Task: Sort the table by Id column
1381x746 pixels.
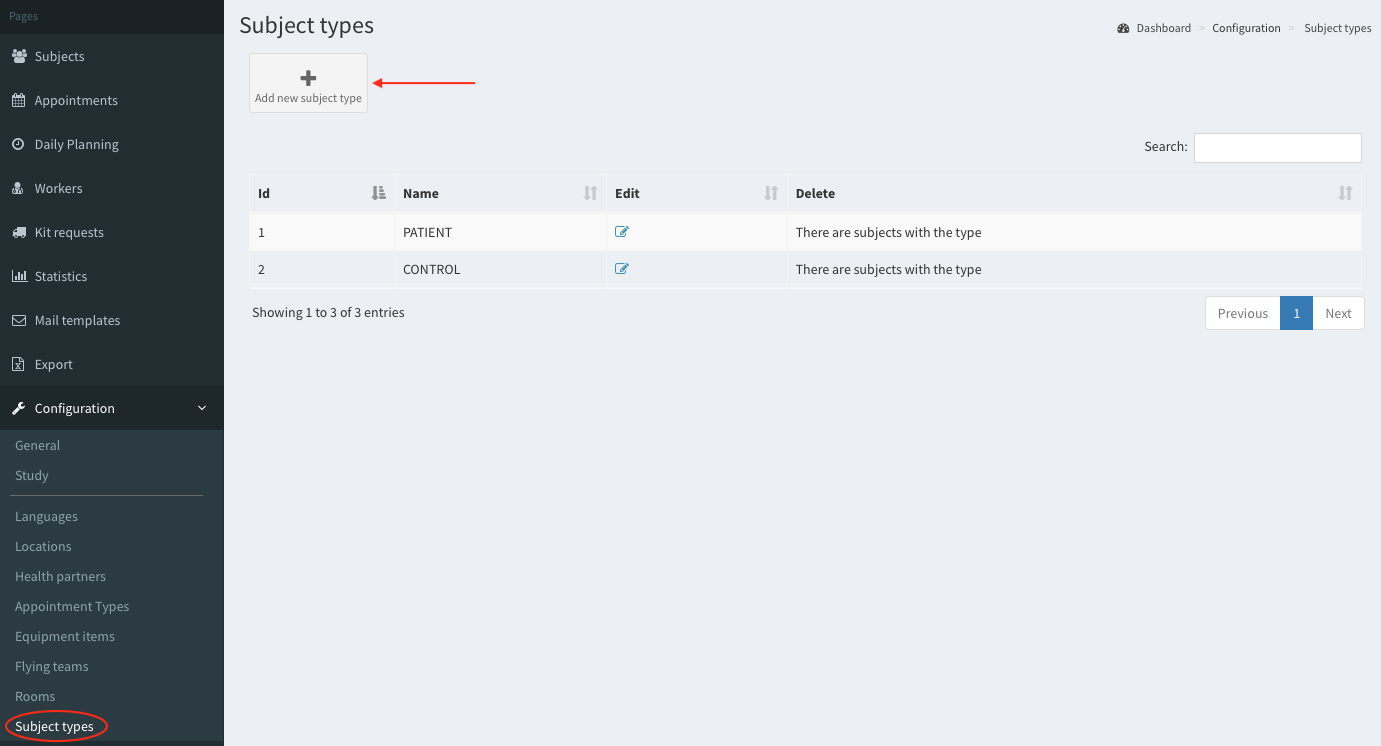Action: coord(378,193)
